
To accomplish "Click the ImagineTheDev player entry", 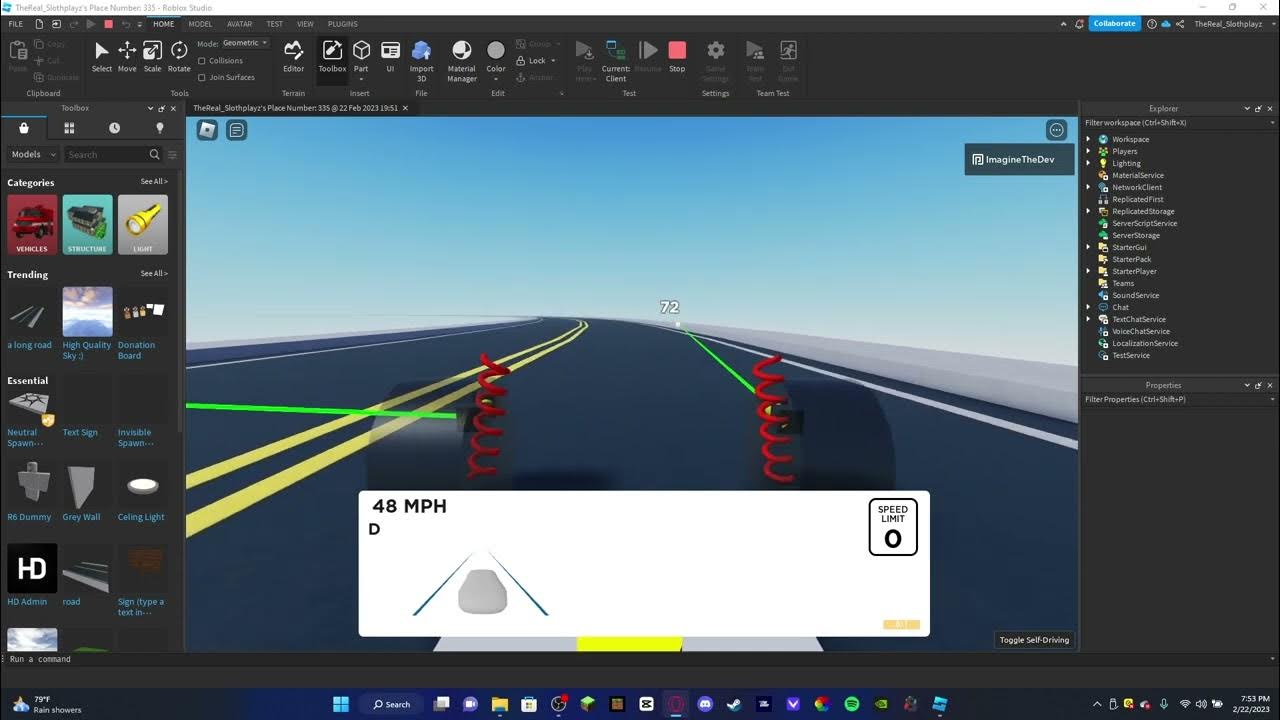I will 1018,159.
